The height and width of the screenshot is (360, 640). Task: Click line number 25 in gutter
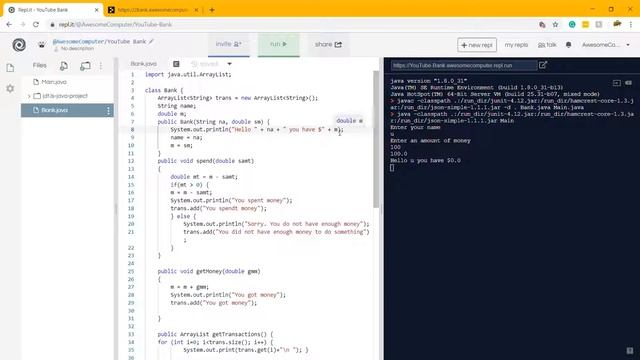(131, 271)
